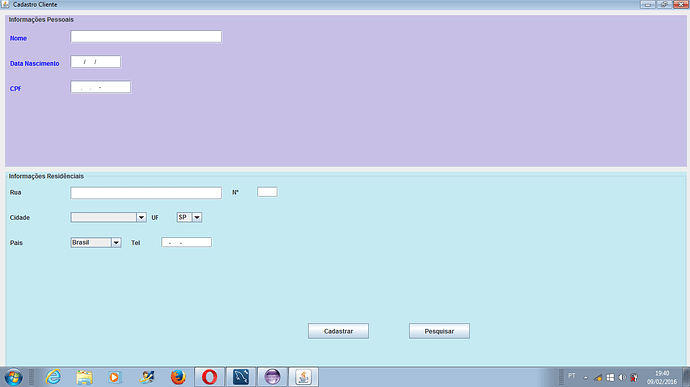Switch to MySQL Workbench taskbar icon
This screenshot has width=690, height=387.
[x=241, y=377]
